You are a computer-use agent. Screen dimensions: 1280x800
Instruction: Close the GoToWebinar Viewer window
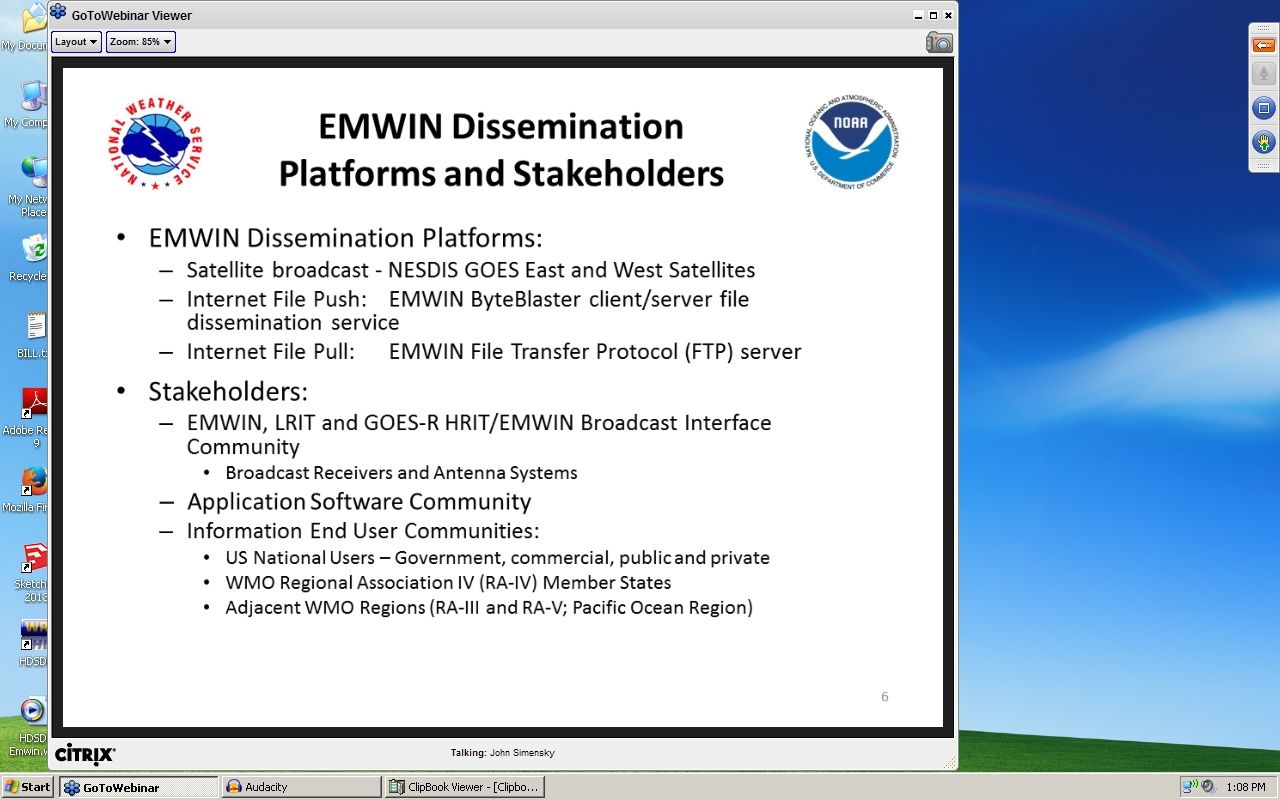coord(948,15)
